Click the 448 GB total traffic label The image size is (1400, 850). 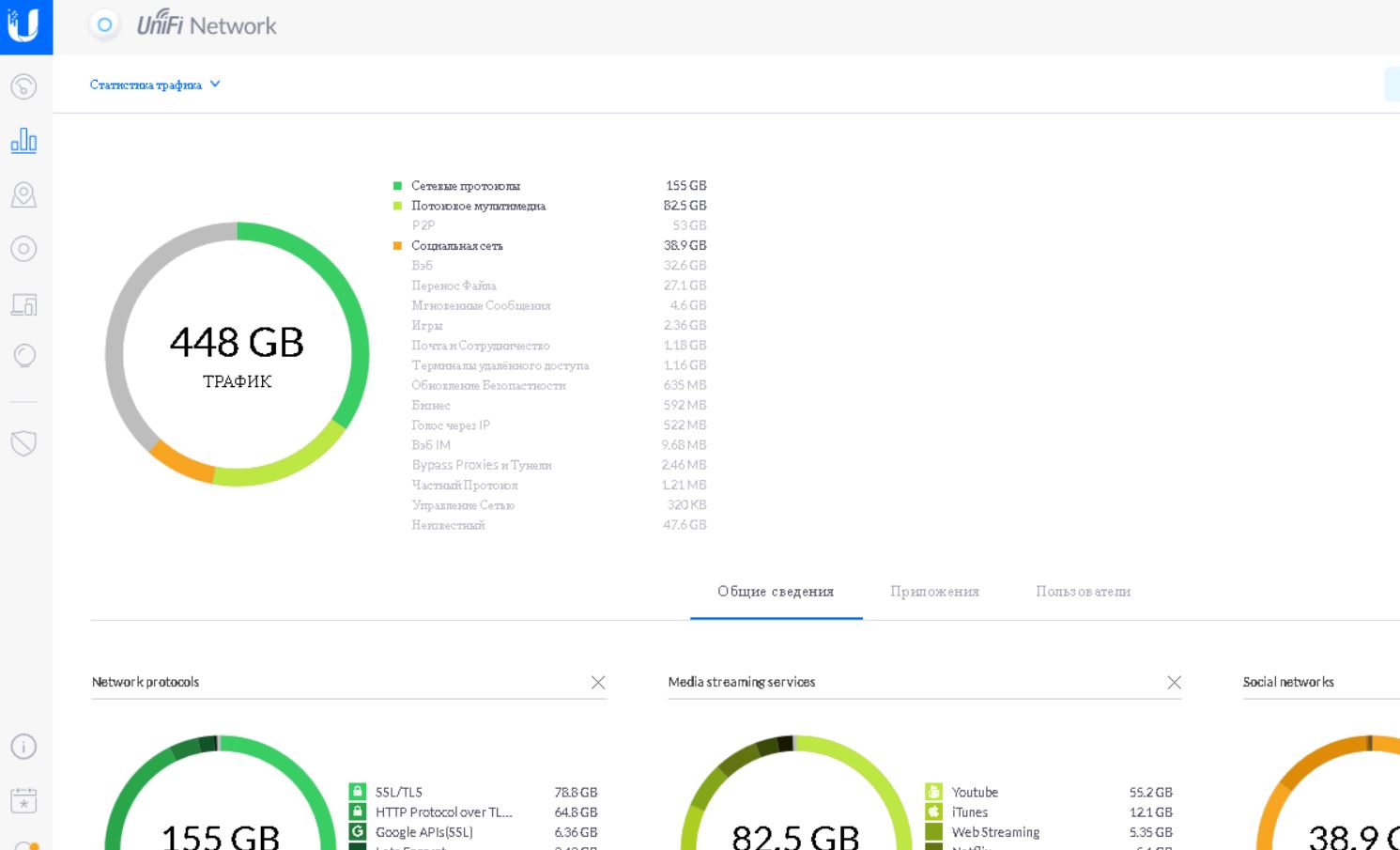(x=237, y=343)
